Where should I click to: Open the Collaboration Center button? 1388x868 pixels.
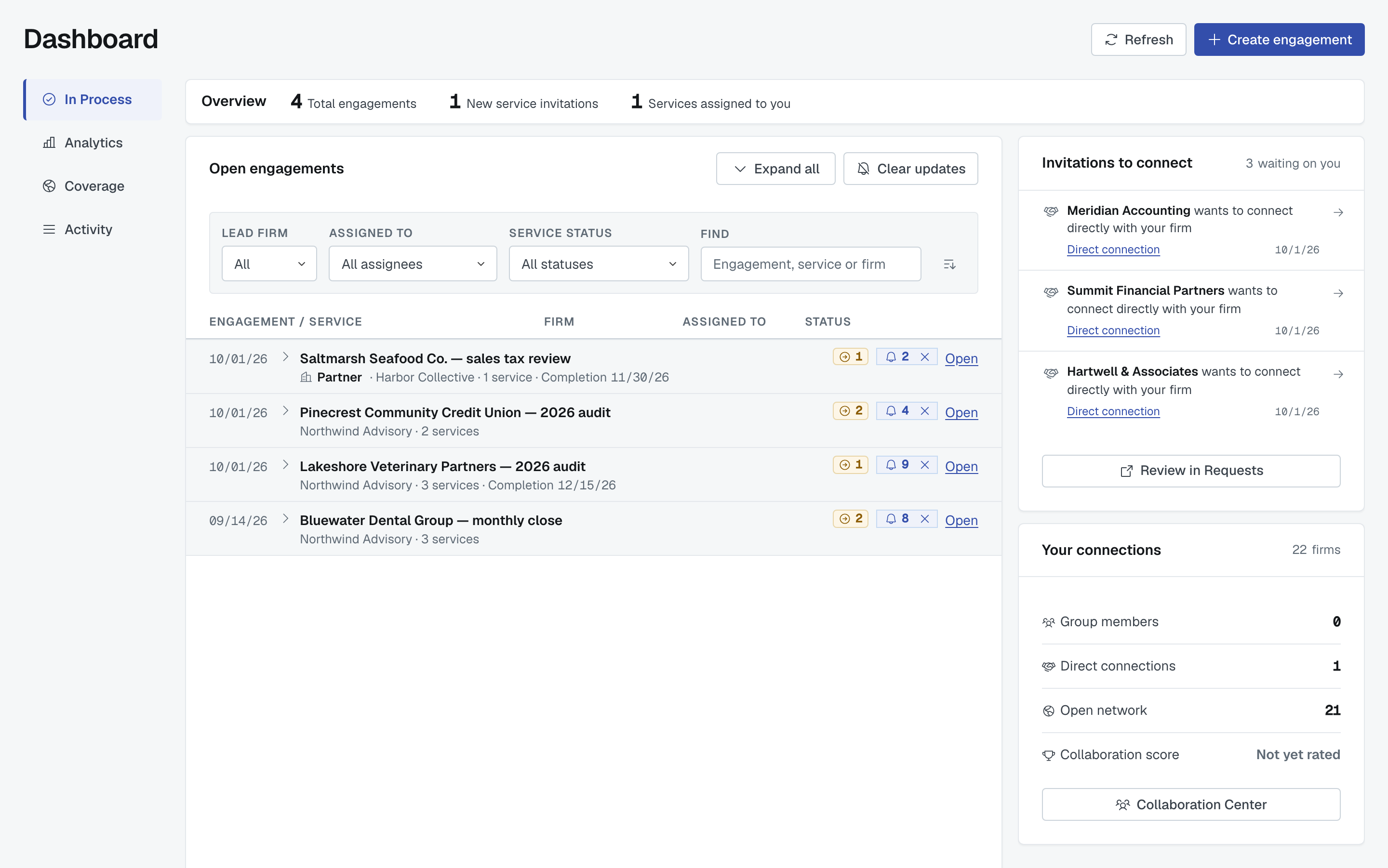tap(1191, 804)
